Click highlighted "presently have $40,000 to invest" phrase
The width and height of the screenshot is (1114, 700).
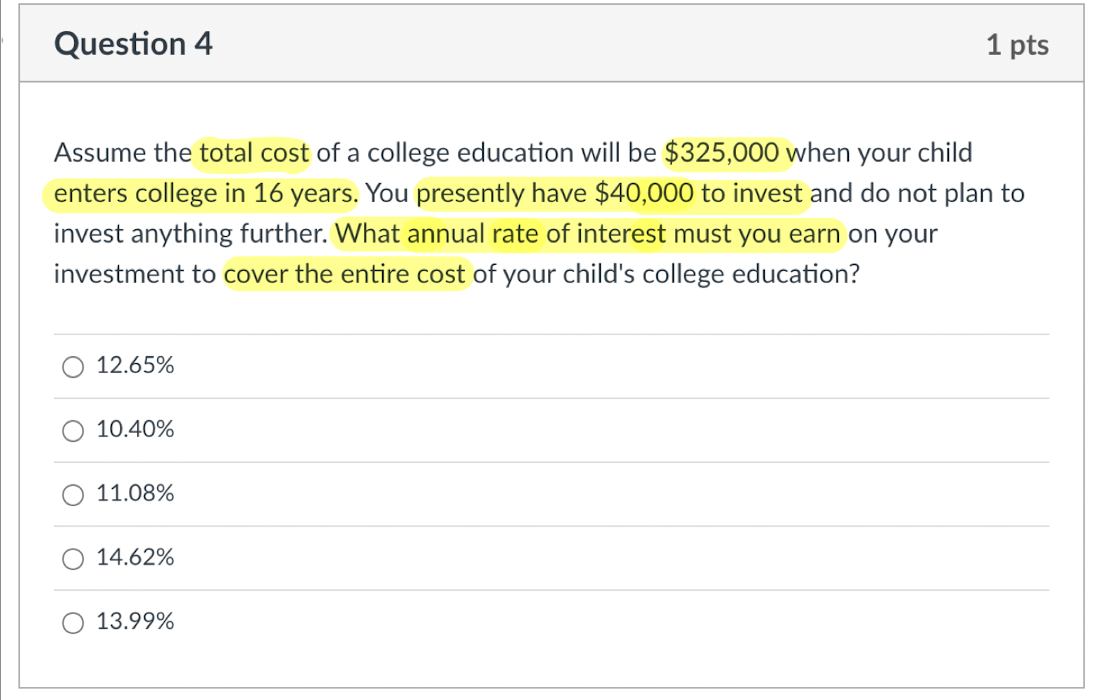pos(610,194)
